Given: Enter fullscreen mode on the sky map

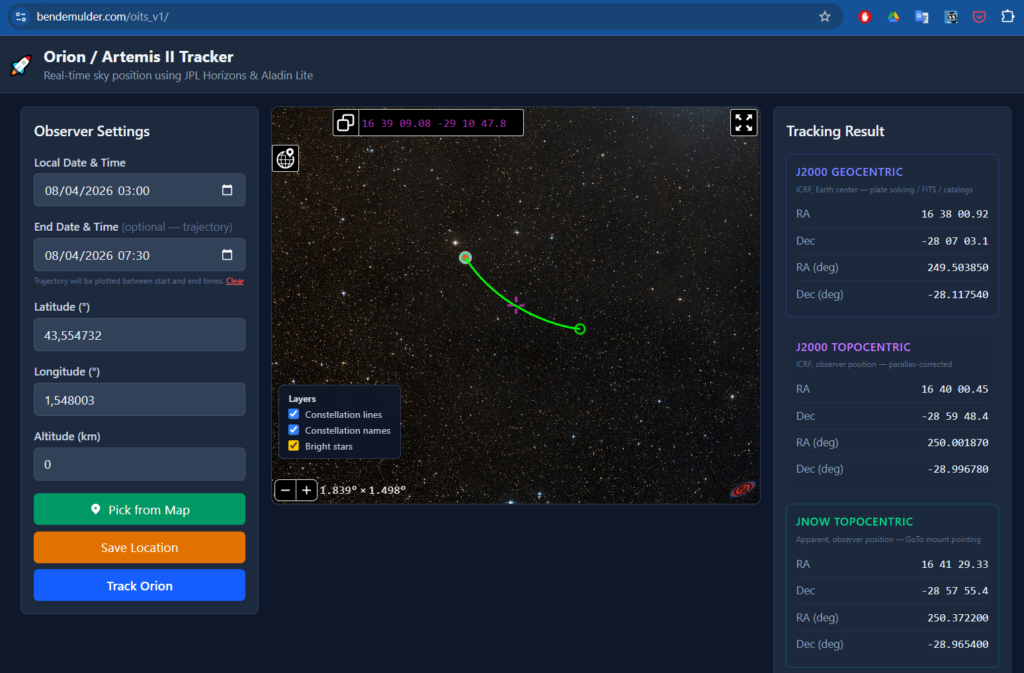Looking at the screenshot, I should click(x=743, y=123).
